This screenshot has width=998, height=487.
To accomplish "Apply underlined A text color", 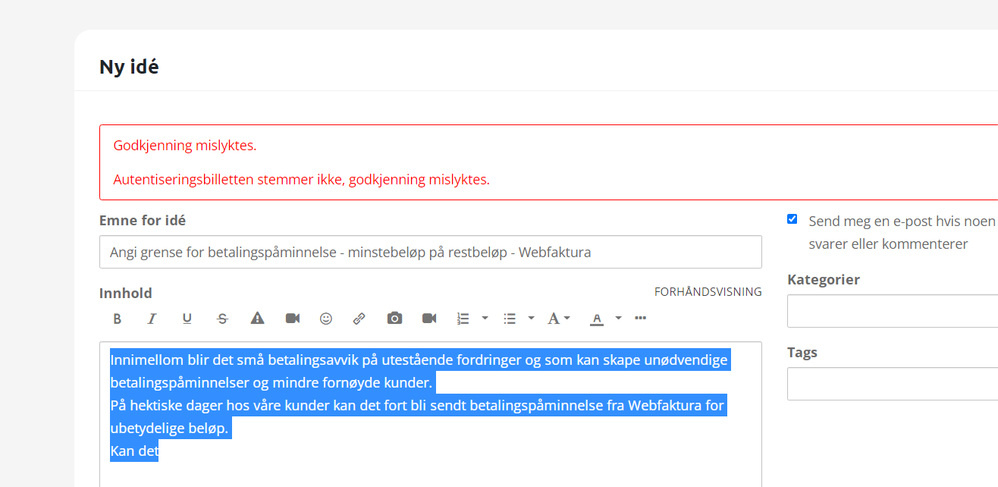I will tap(596, 318).
